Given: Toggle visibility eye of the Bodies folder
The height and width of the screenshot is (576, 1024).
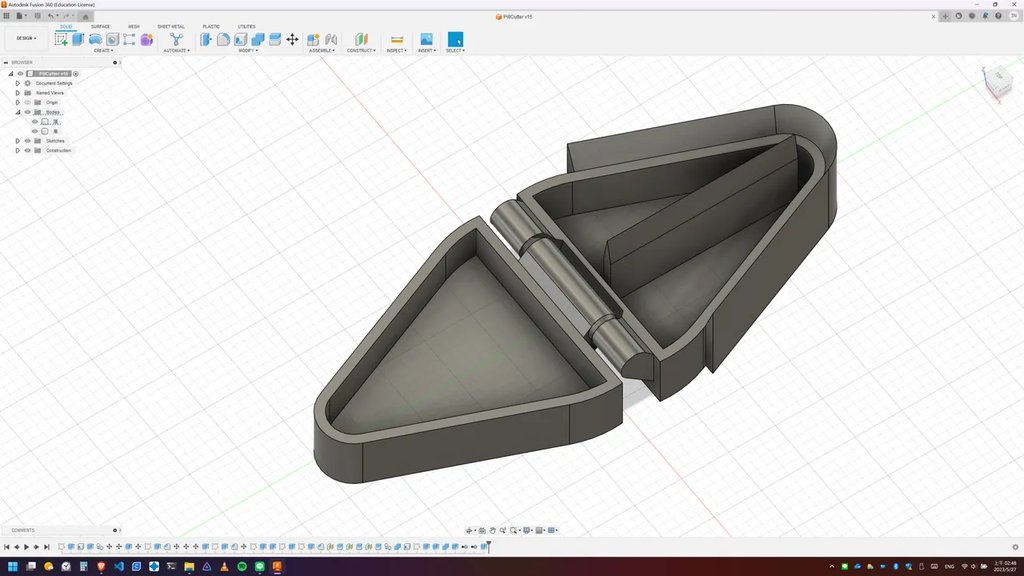Looking at the screenshot, I should 27,112.
